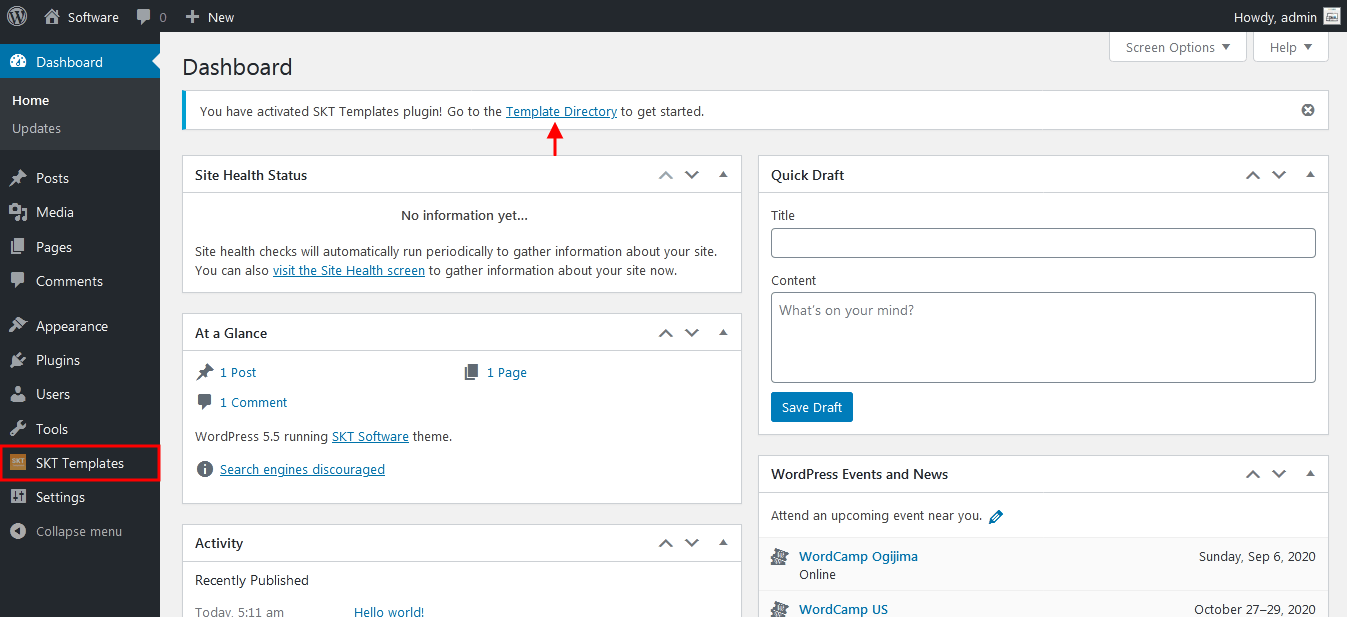Click the Quick Draft Title input field
The width and height of the screenshot is (1347, 617).
(x=1043, y=243)
